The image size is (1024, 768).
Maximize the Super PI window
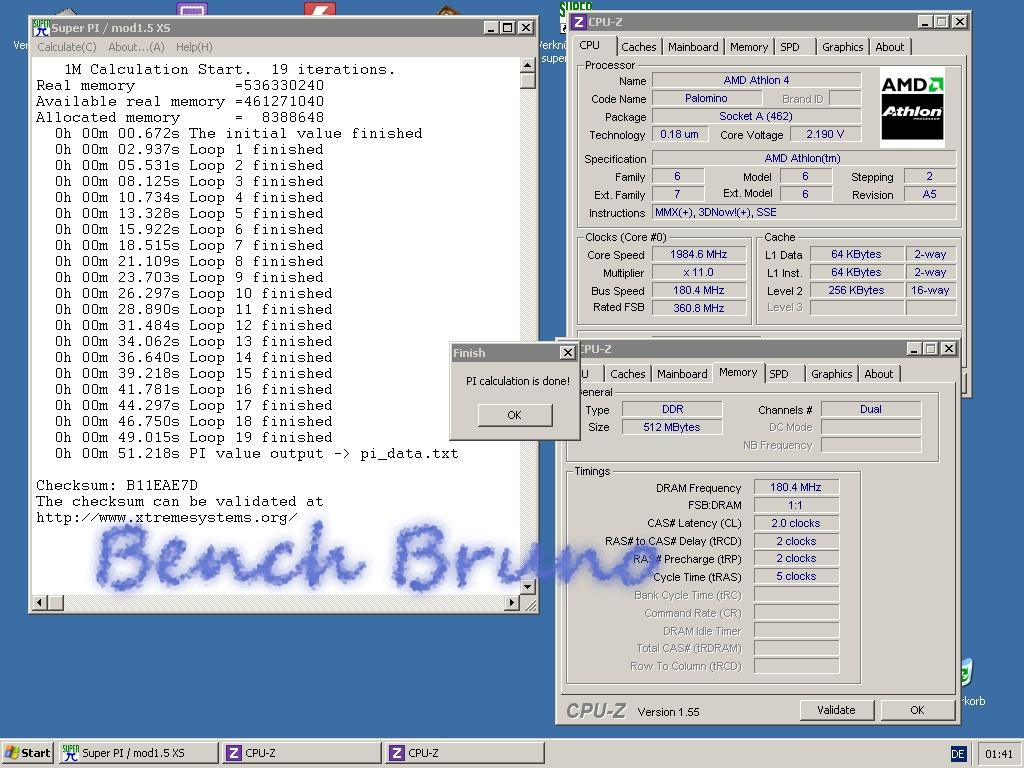pyautogui.click(x=507, y=27)
